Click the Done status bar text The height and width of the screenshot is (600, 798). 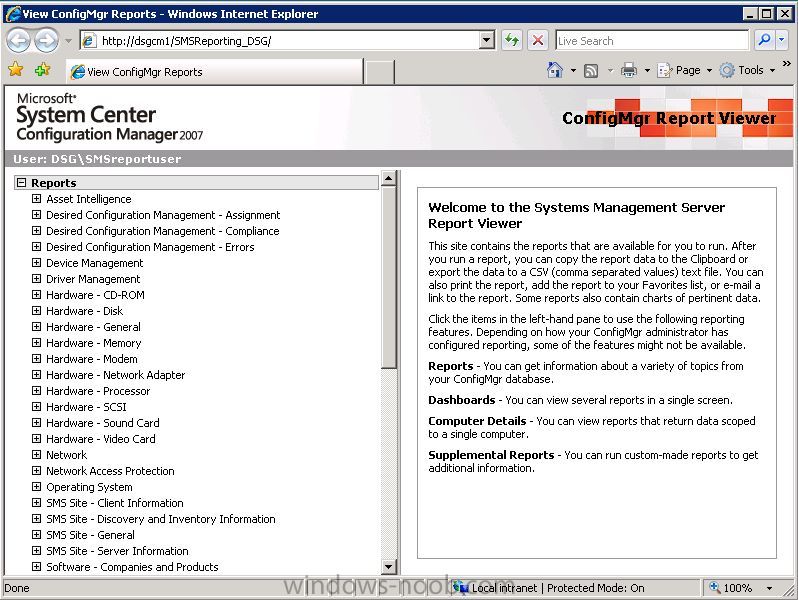point(17,588)
